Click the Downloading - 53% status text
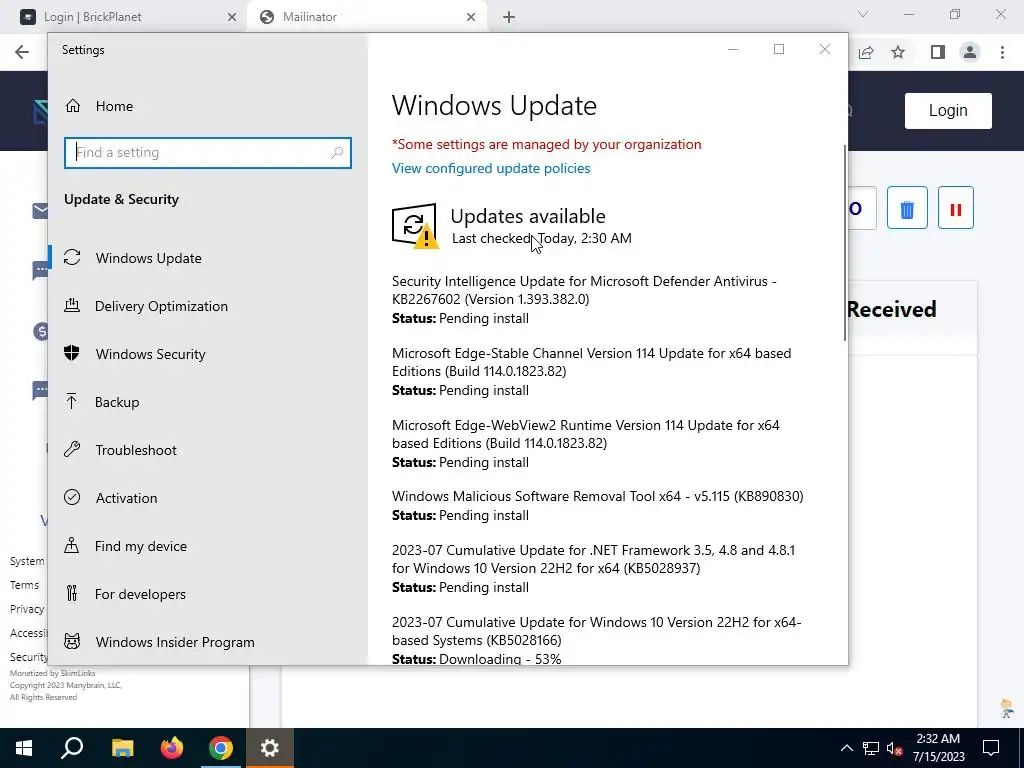 (x=500, y=659)
